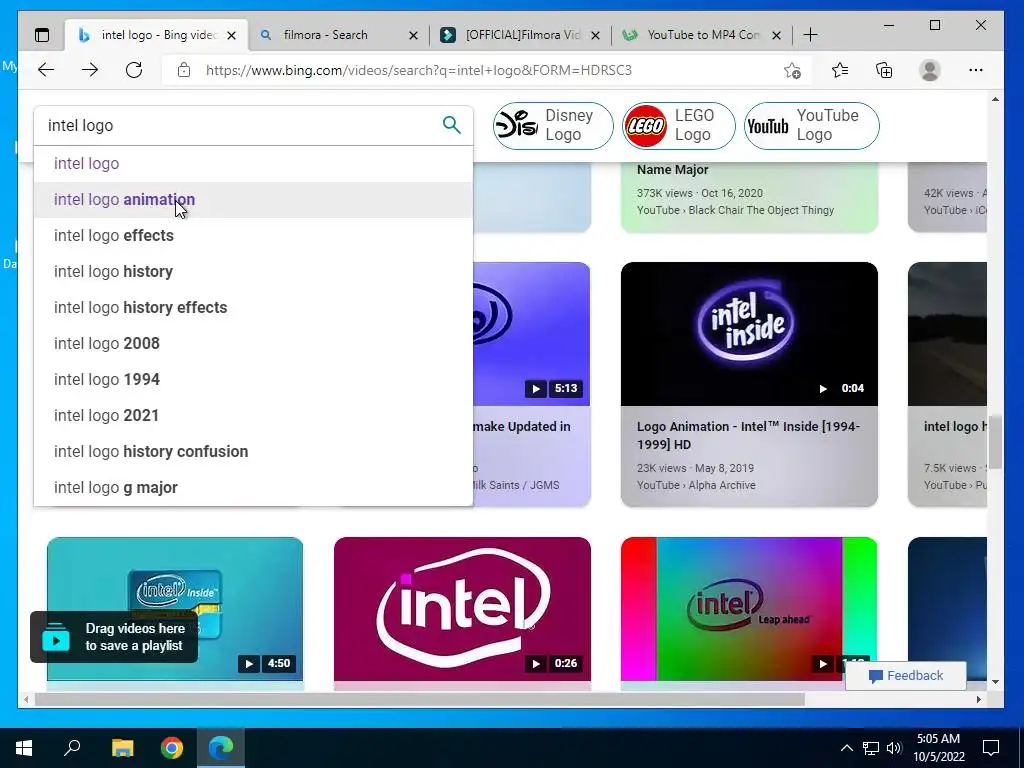Click 'Drag videos here to save a playlist' box
The image size is (1024, 768).
coord(114,637)
